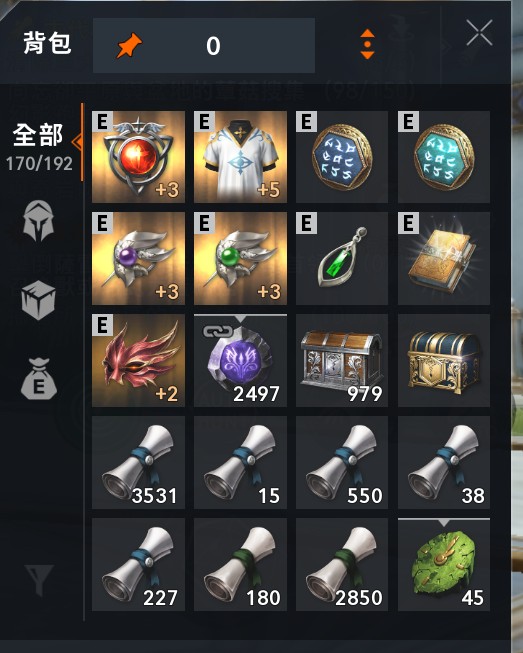Choose the green emerald earring

[x=342, y=259]
